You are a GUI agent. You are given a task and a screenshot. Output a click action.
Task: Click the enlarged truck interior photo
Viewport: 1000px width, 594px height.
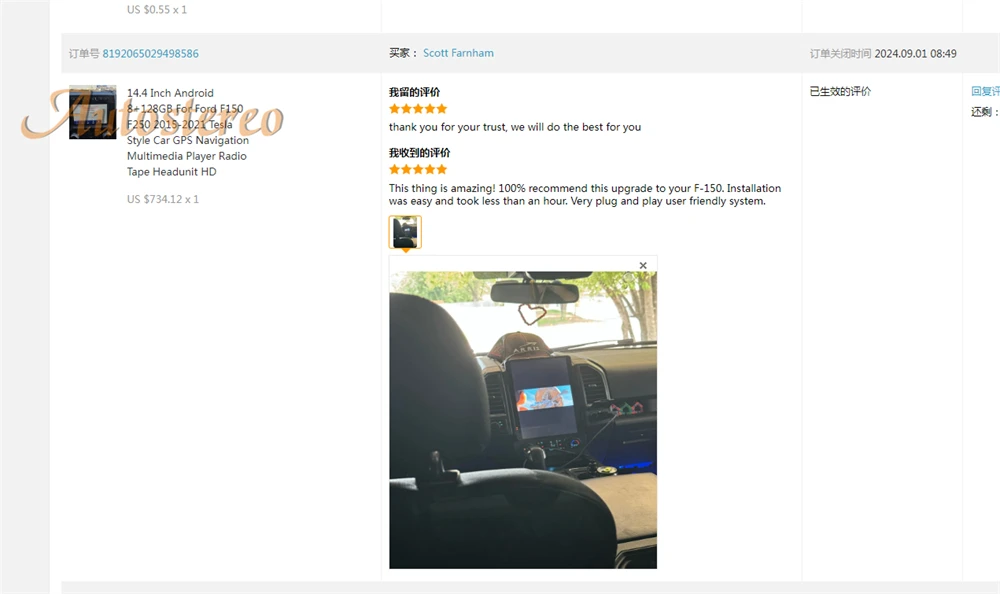point(523,420)
